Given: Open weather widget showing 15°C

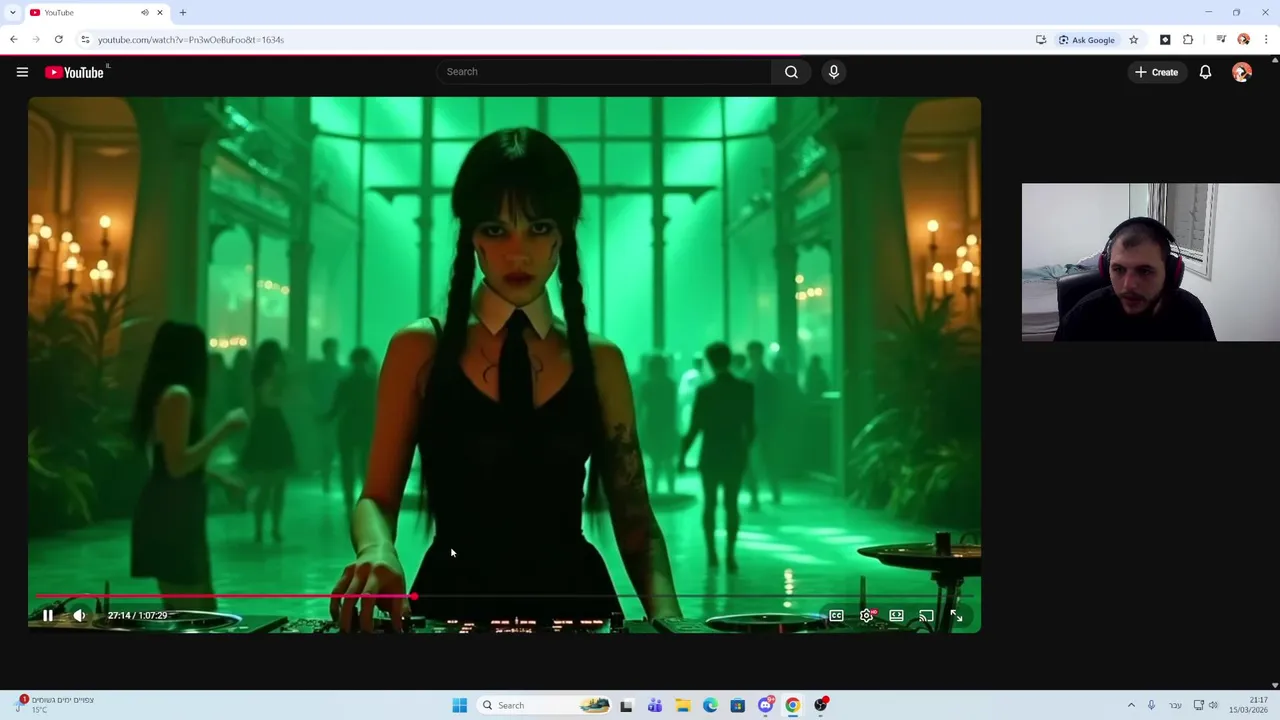Looking at the screenshot, I should 55,705.
